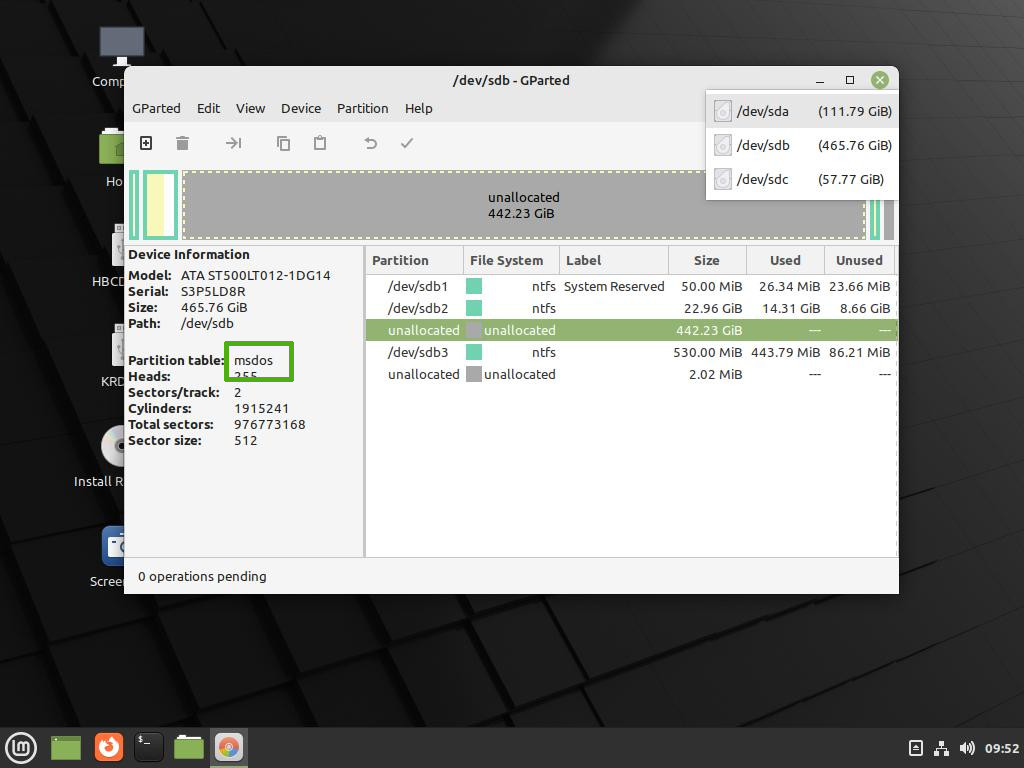The width and height of the screenshot is (1024, 768).
Task: Open the Partition menu
Action: coord(362,108)
